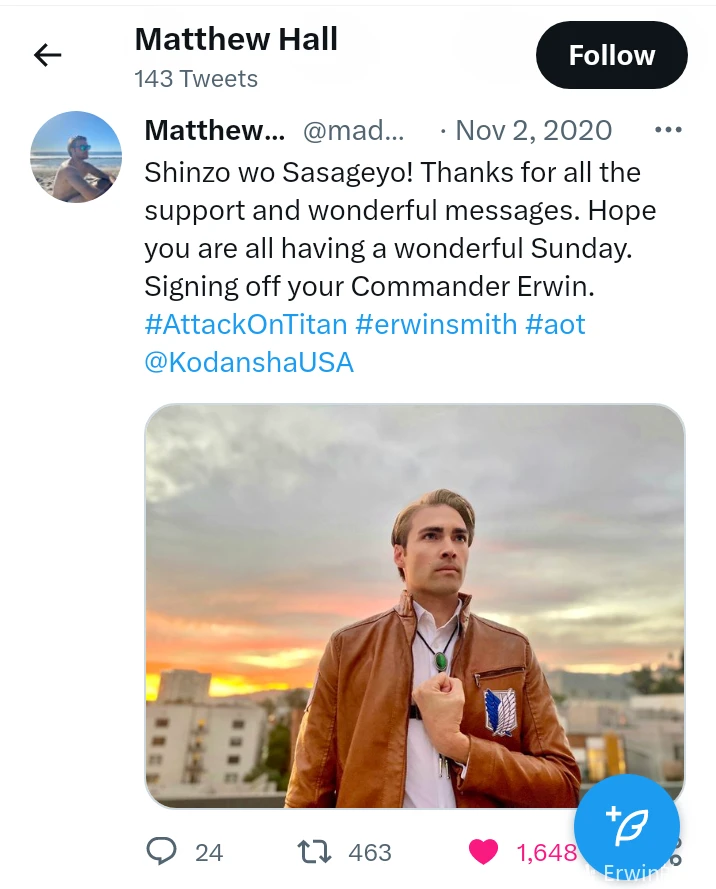
Task: Tap the @mad... username handle
Action: pyautogui.click(x=354, y=130)
